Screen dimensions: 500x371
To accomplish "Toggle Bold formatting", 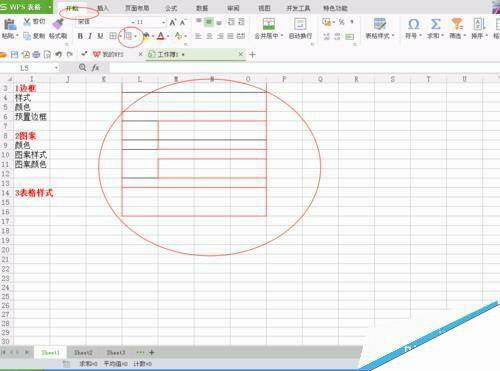I will pyautogui.click(x=80, y=36).
